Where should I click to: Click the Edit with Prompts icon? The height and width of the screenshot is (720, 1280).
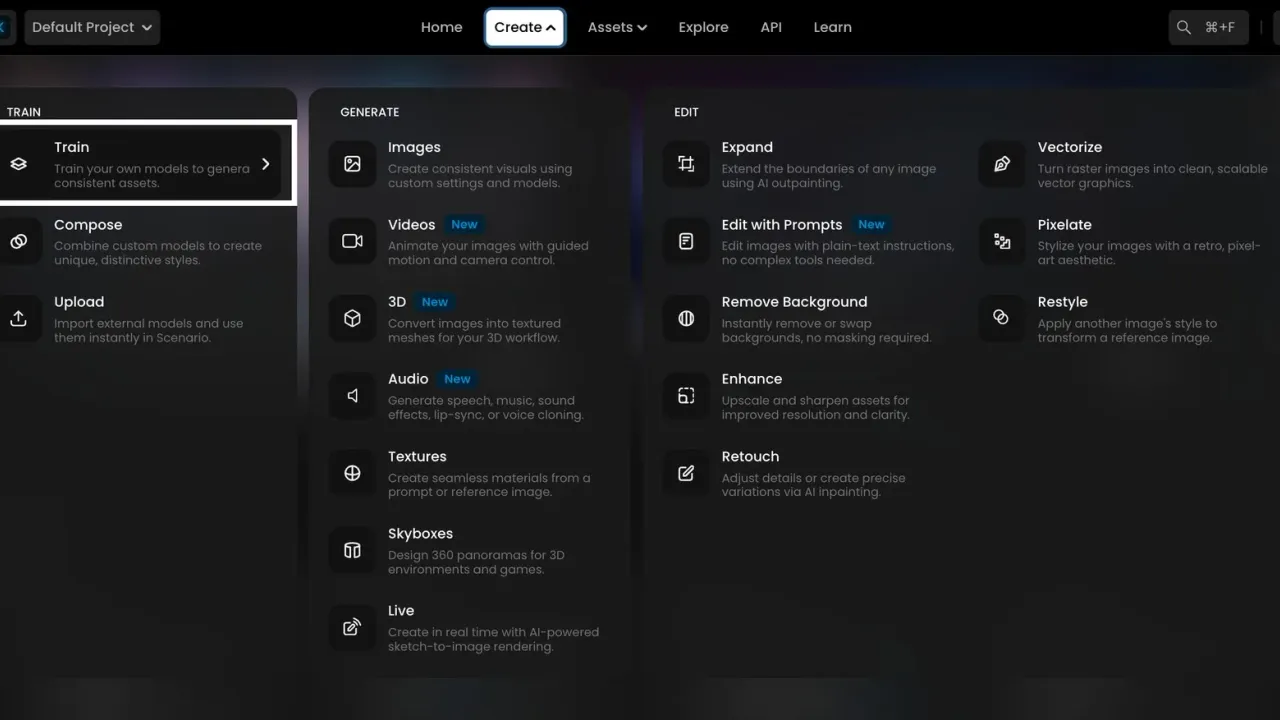pyautogui.click(x=686, y=241)
